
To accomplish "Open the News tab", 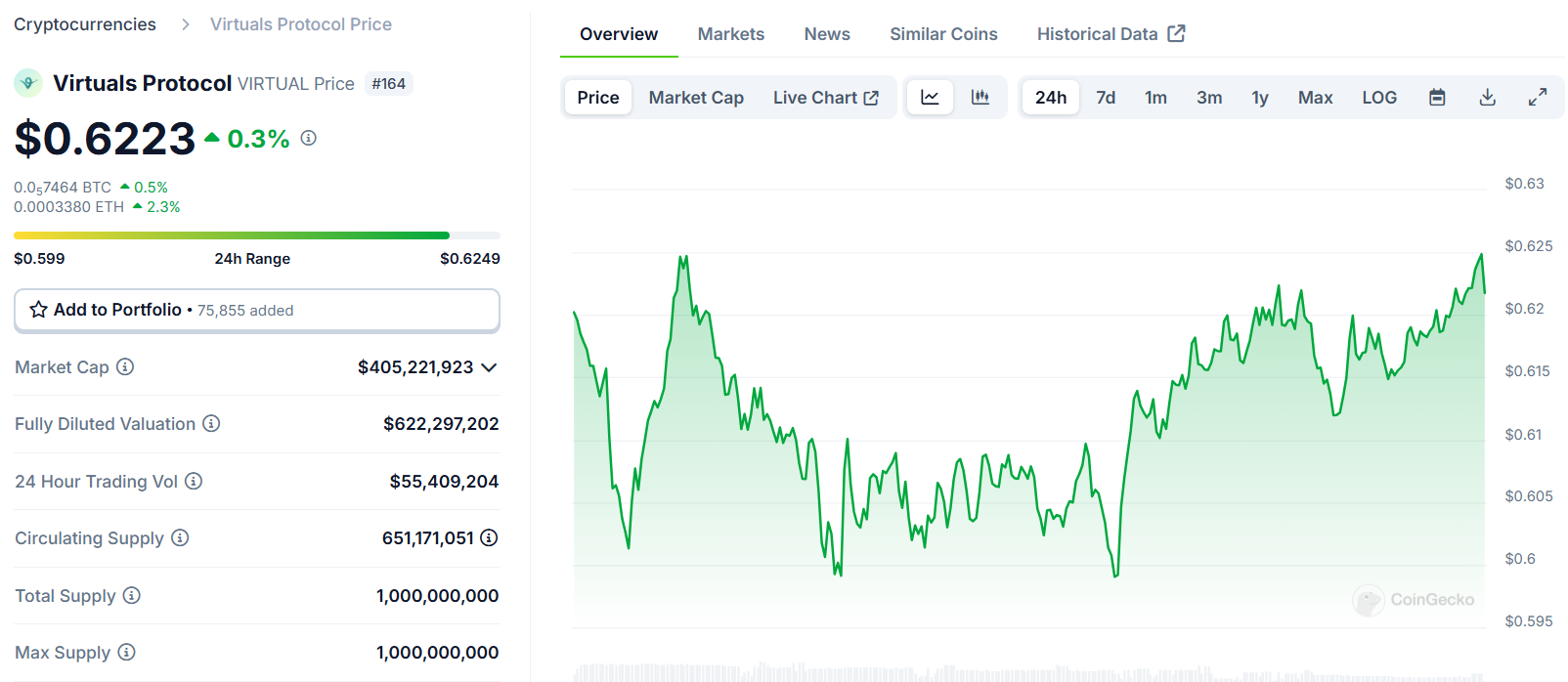I will 827,34.
